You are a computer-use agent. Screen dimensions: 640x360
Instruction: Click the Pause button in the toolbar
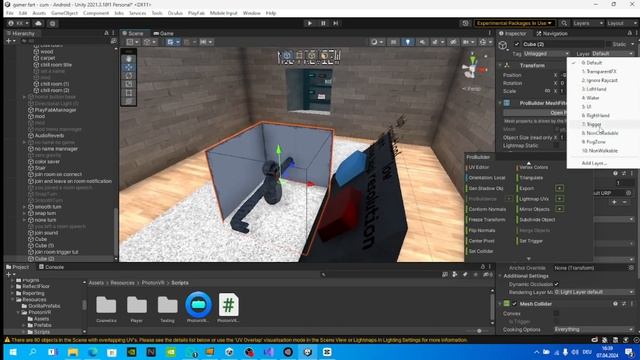tap(323, 23)
